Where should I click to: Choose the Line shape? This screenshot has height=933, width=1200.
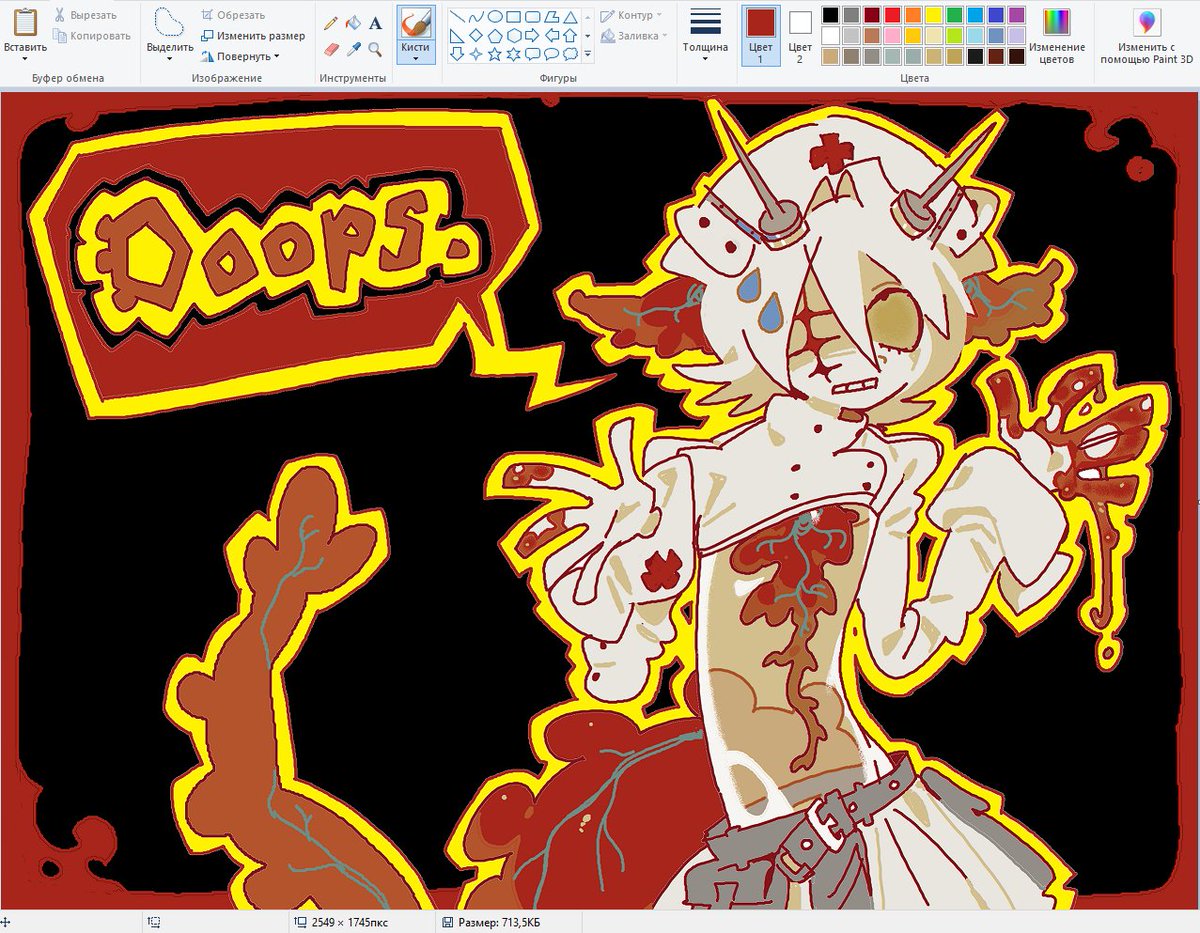(x=458, y=17)
